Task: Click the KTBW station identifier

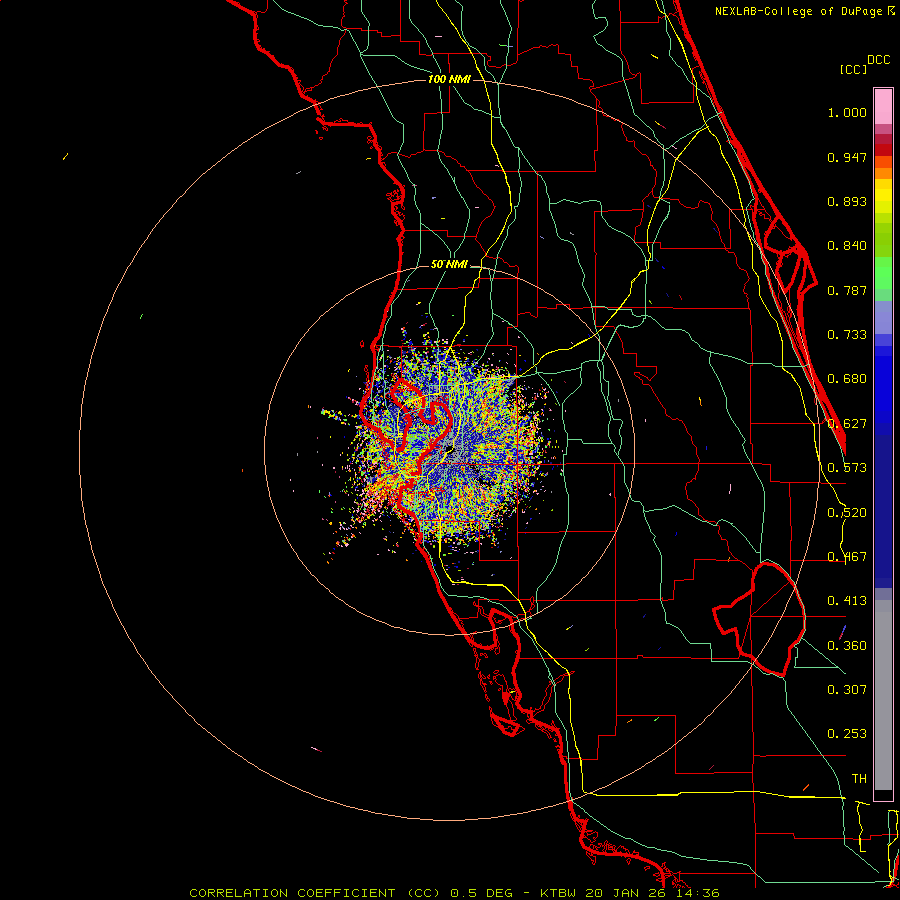Action: [x=557, y=893]
